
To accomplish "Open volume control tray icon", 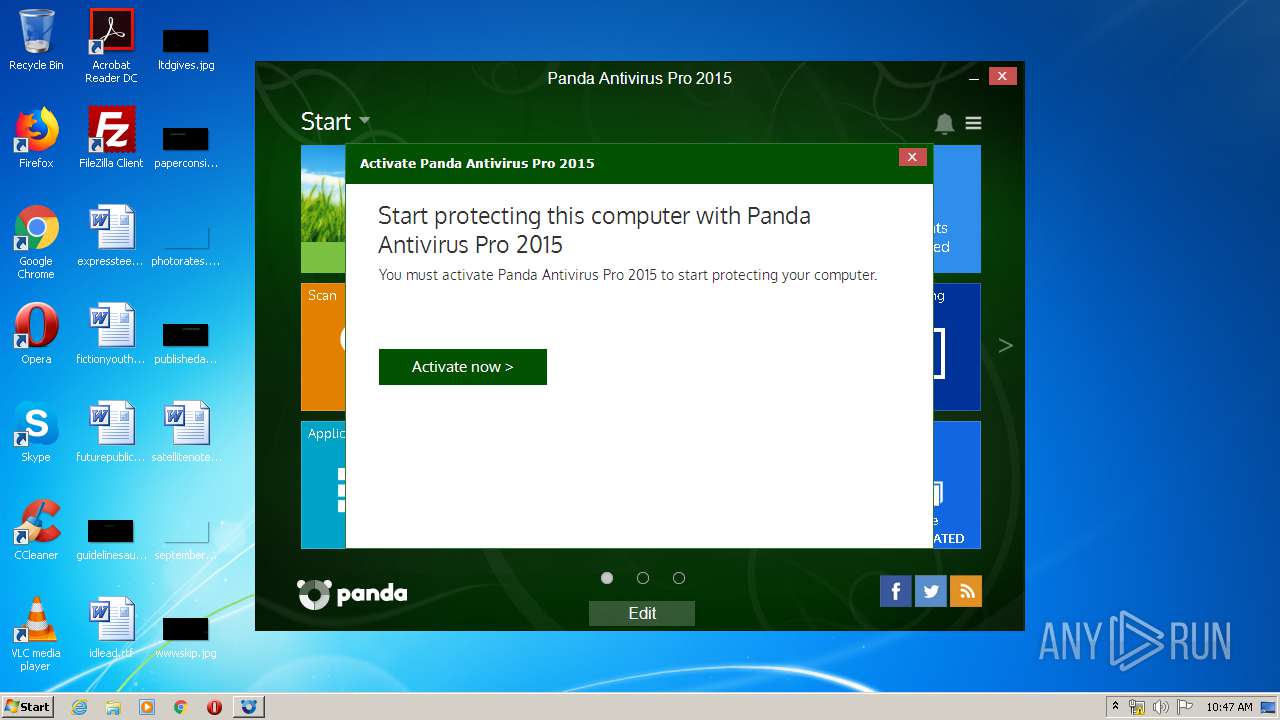I will coord(1160,707).
